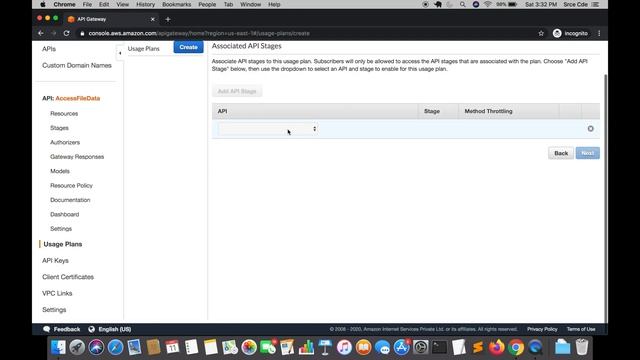640x360 pixels.
Task: Open a new tab with plus button
Action: tap(168, 19)
